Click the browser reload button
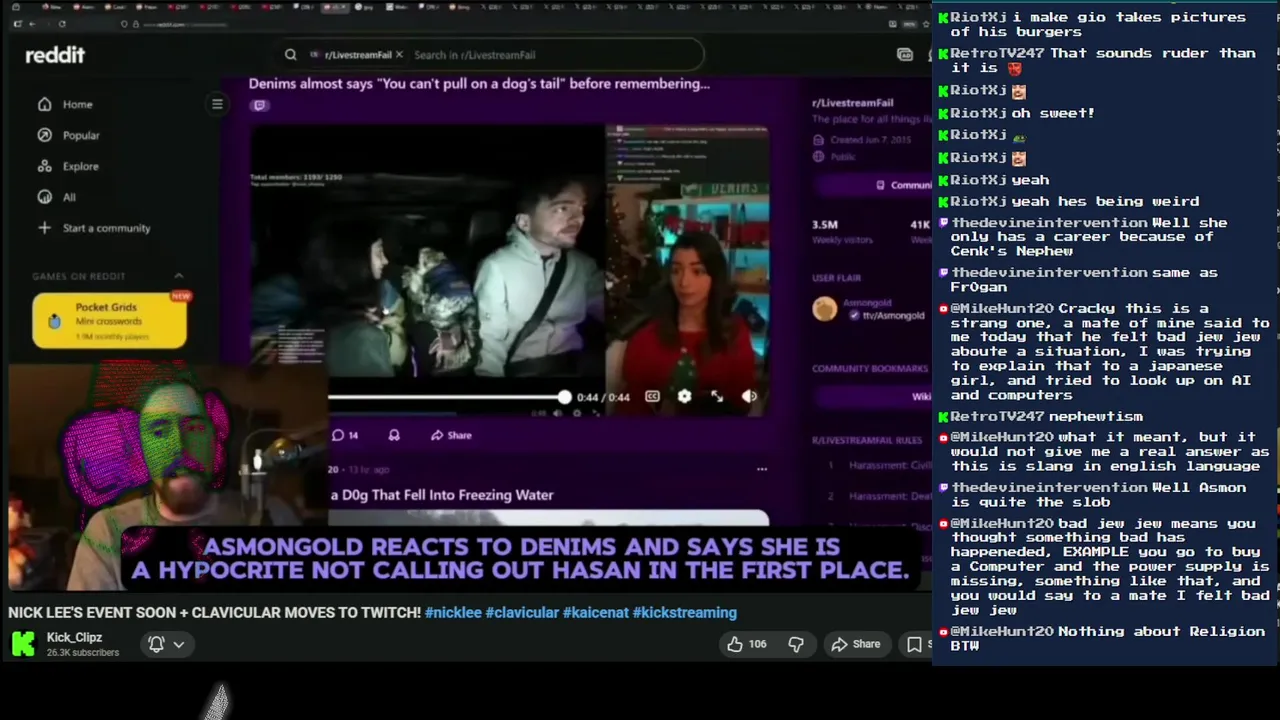This screenshot has height=720, width=1280. point(61,24)
